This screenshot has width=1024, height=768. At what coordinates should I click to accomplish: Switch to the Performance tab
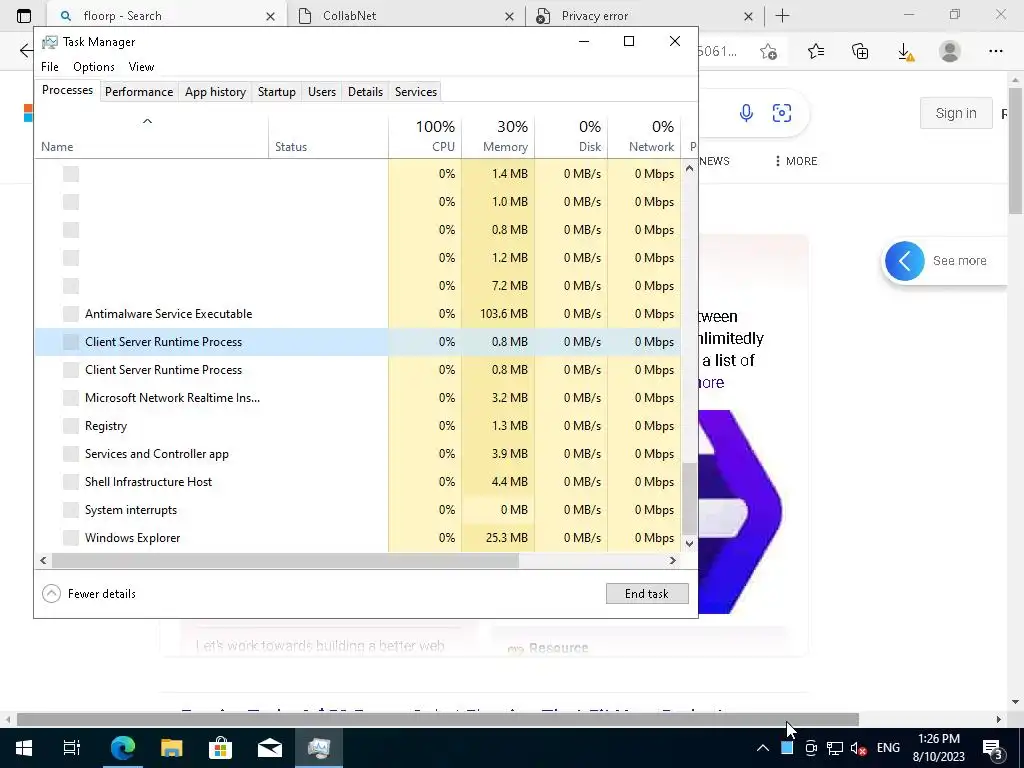[x=139, y=91]
